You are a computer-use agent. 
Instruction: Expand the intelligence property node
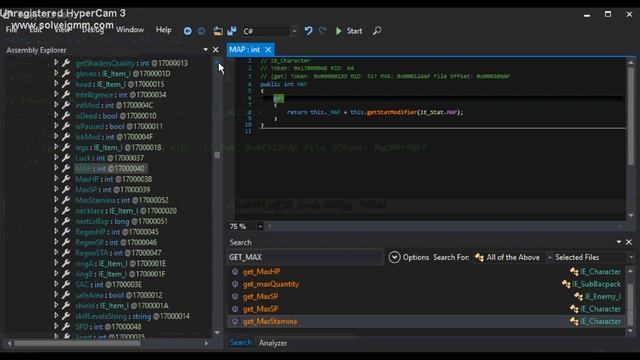56,95
